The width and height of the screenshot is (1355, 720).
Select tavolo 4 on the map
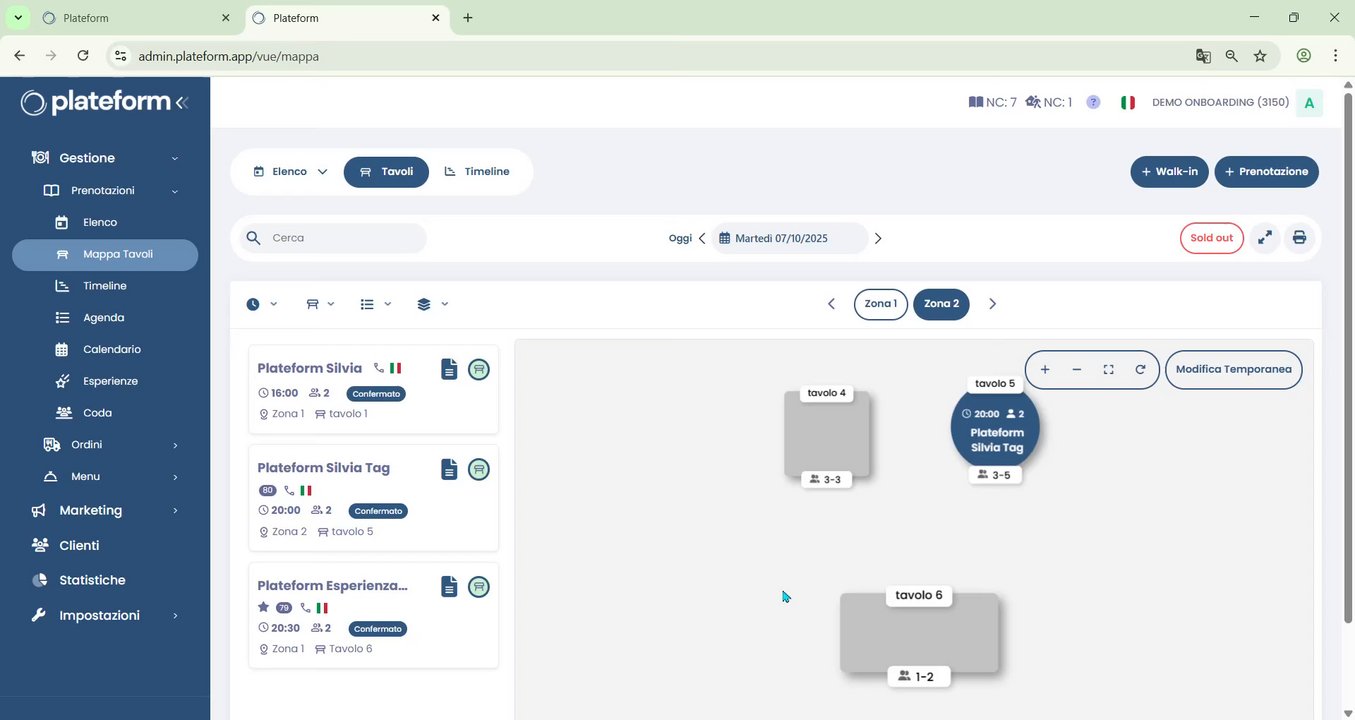[x=827, y=434]
